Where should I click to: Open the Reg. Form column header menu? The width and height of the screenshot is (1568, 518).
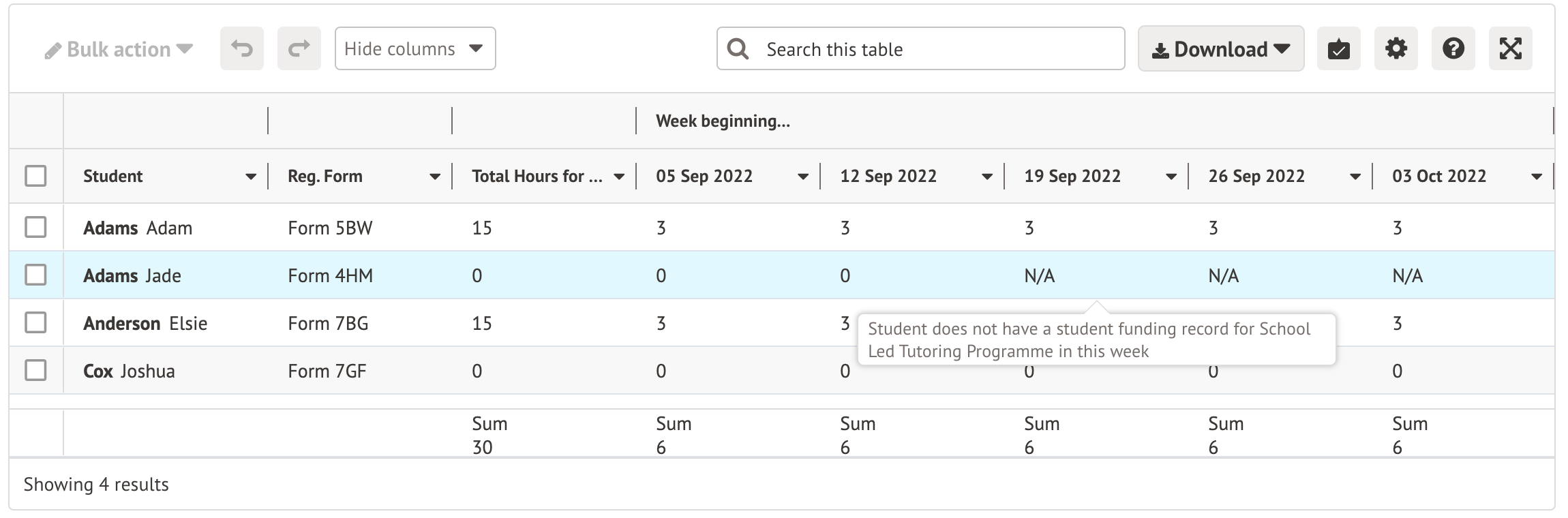(435, 177)
